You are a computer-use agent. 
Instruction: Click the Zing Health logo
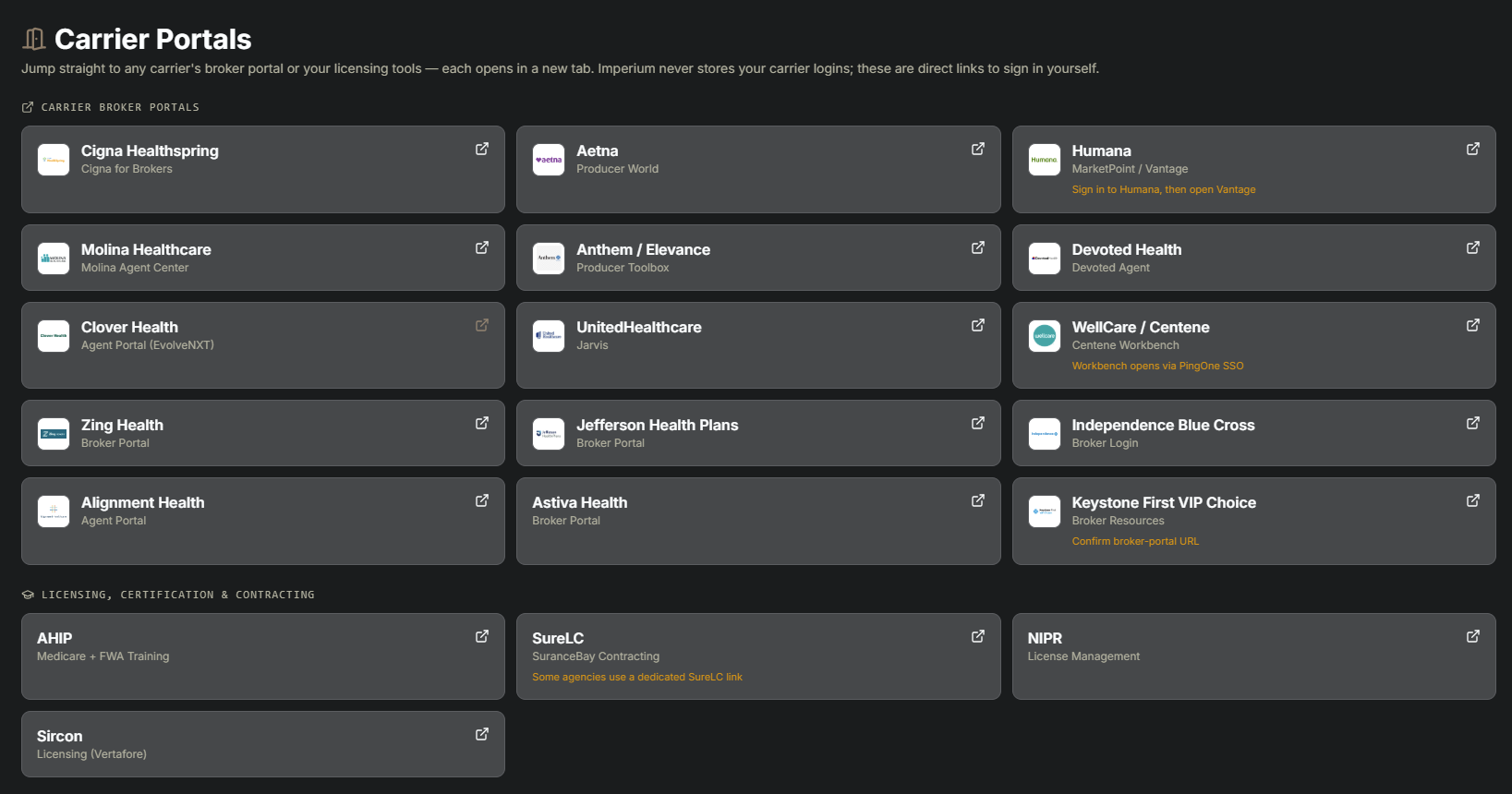(54, 434)
